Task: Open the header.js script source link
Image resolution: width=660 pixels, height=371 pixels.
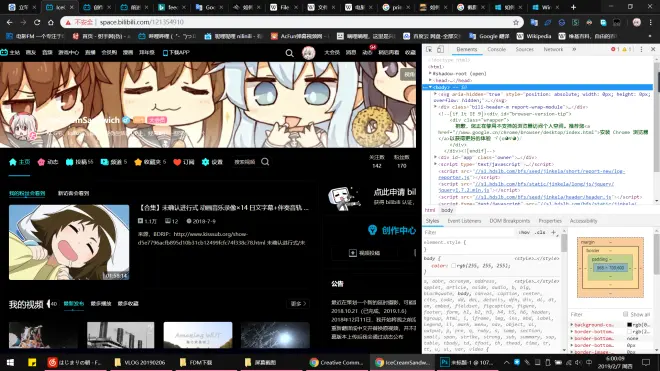Action: coord(543,197)
